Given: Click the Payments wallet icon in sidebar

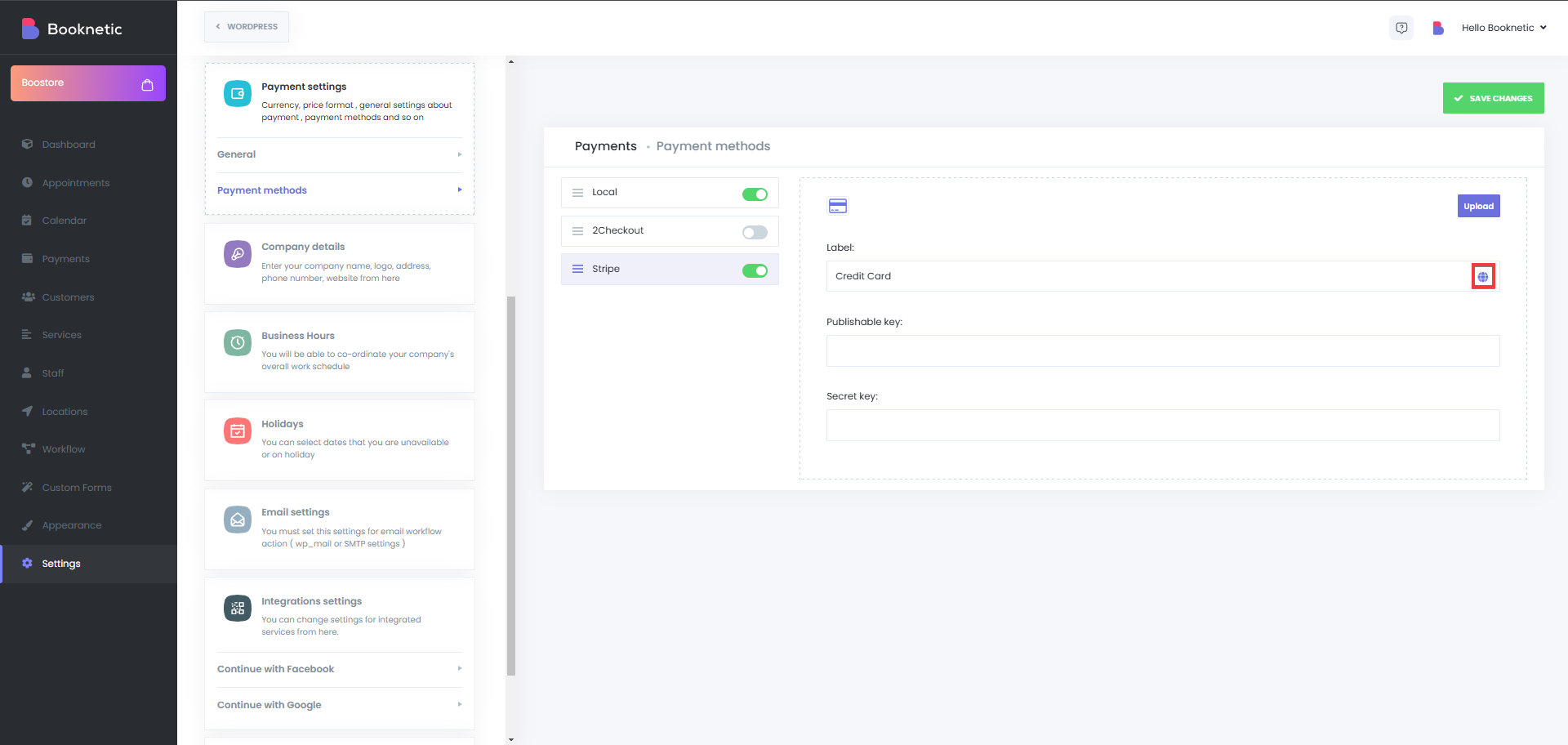Looking at the screenshot, I should tap(27, 258).
